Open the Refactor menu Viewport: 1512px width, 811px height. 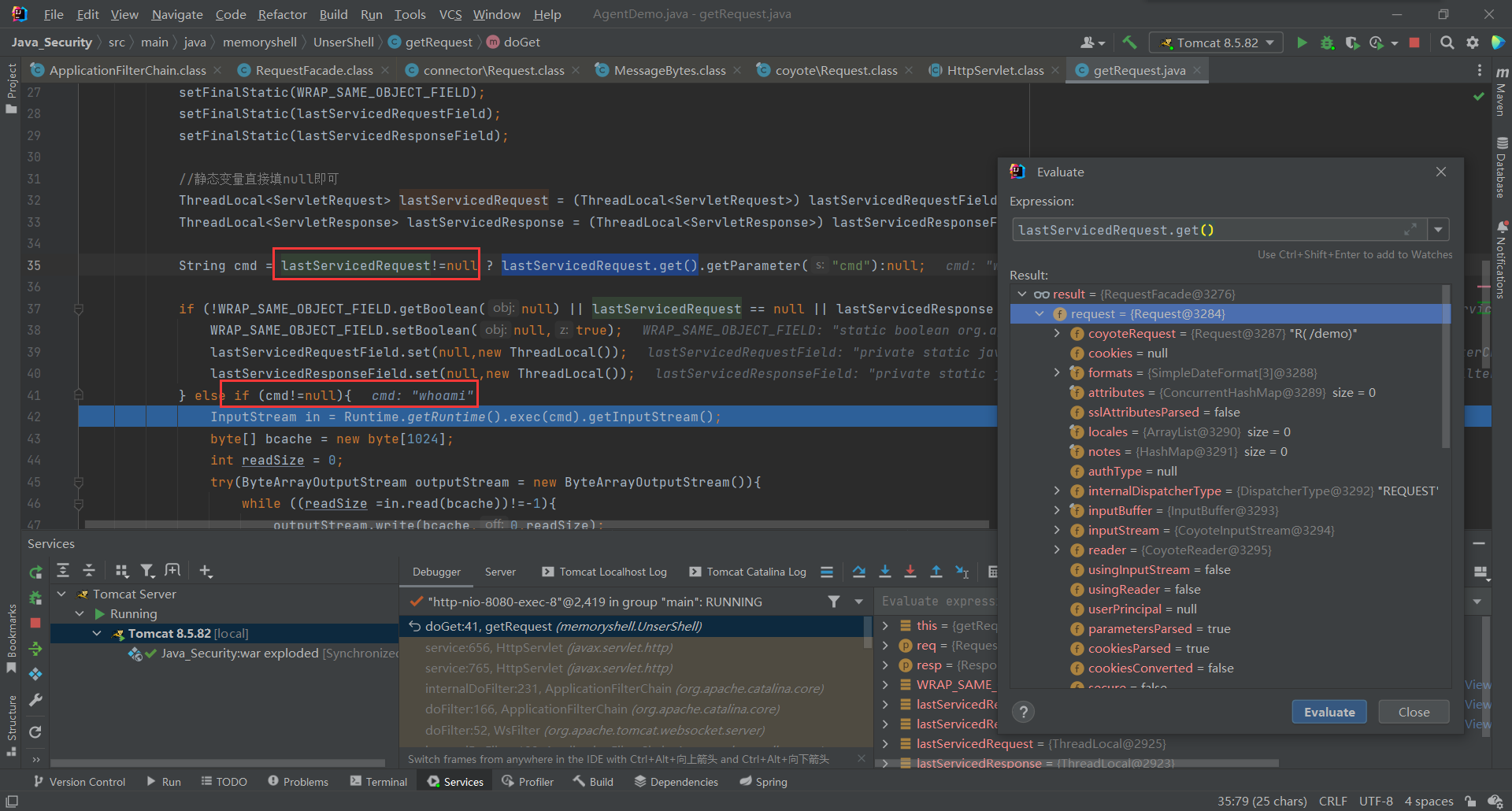click(282, 14)
